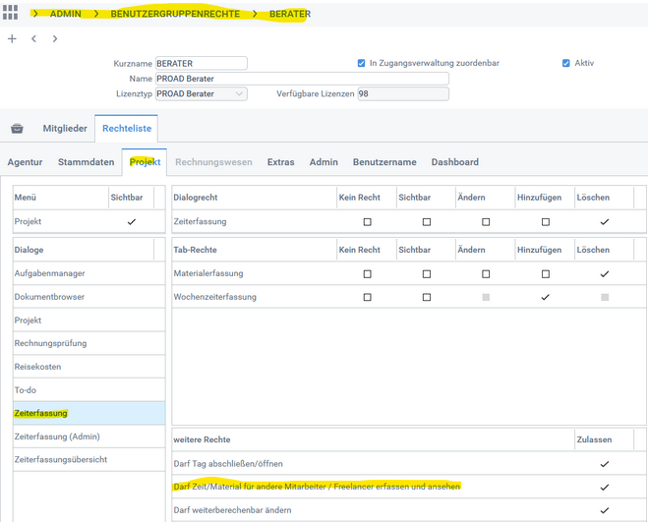Open the Lizenztyp dropdown
Screen dimensions: 650x524
tap(238, 94)
